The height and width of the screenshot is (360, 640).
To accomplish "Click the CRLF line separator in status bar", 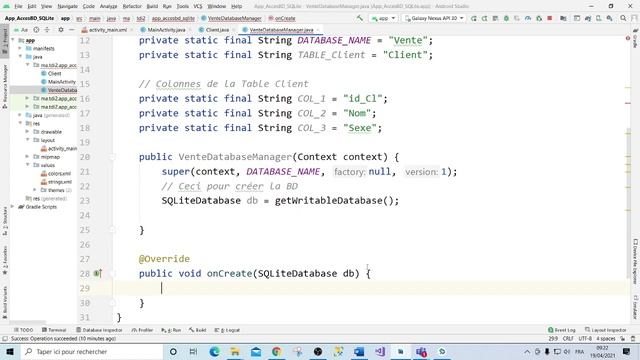I will point(568,338).
